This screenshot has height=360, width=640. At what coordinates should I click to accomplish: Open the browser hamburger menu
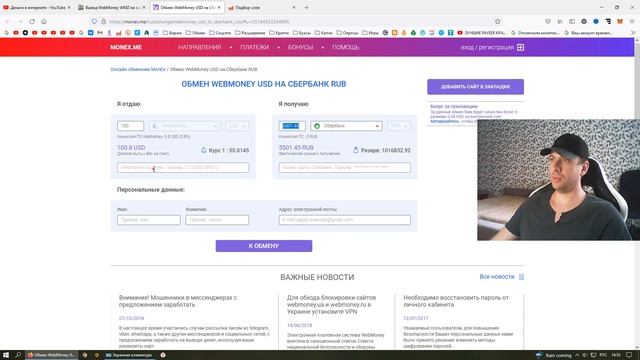click(x=632, y=21)
